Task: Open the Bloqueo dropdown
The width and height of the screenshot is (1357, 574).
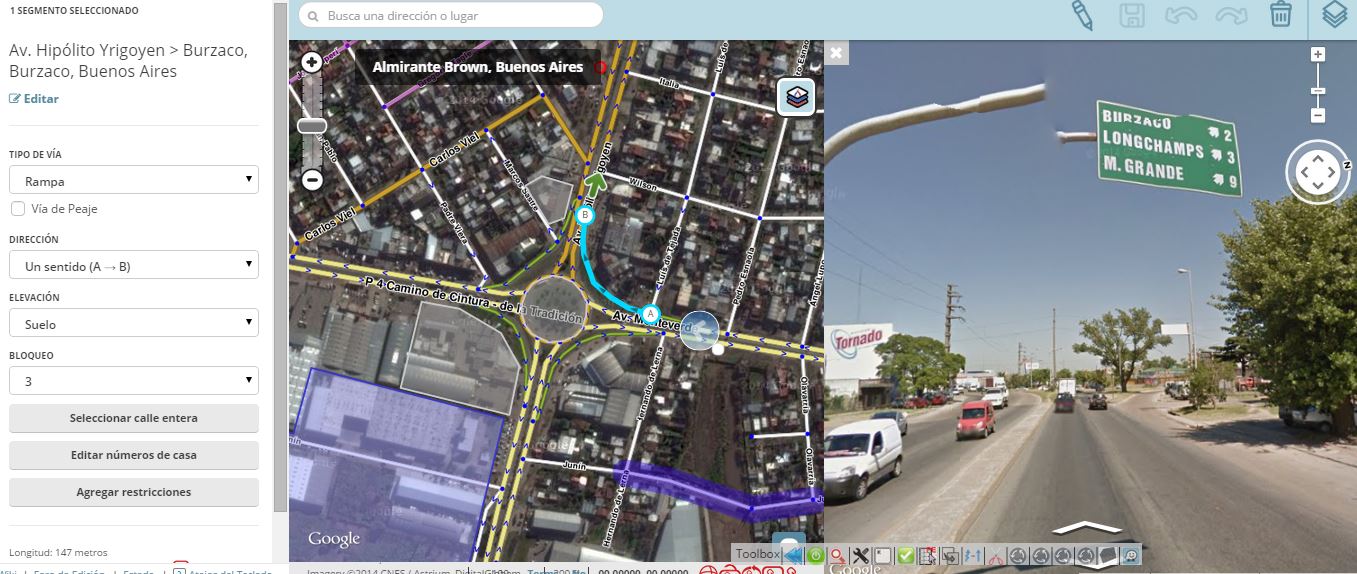Action: [134, 381]
